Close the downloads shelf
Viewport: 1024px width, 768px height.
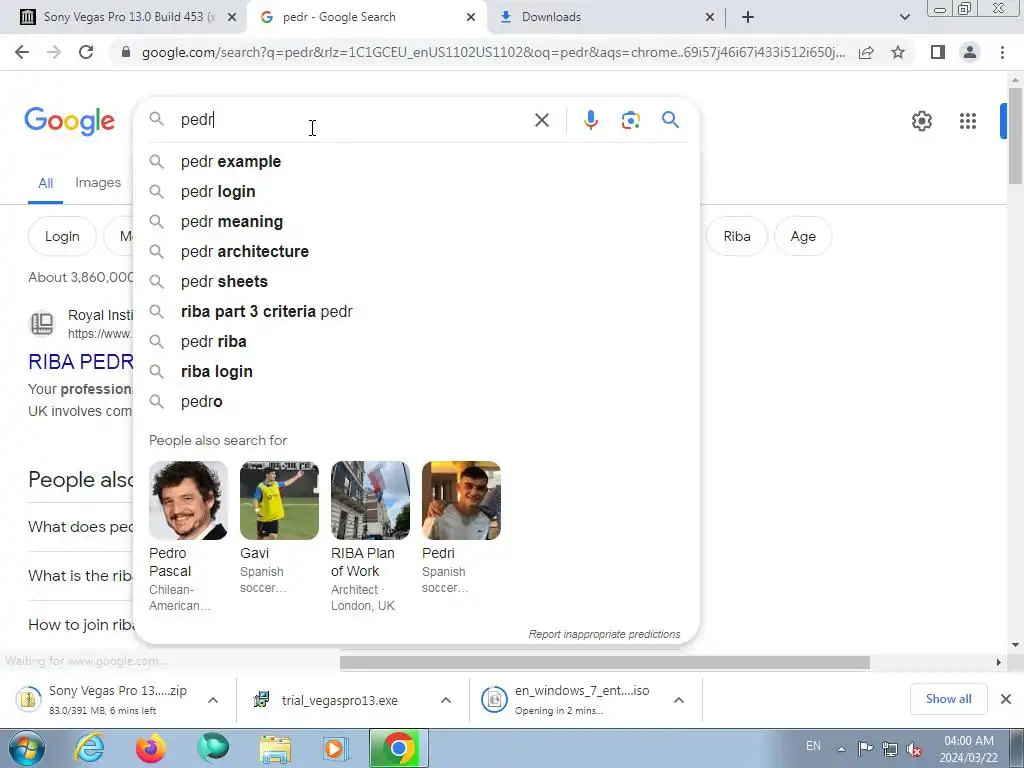1006,699
